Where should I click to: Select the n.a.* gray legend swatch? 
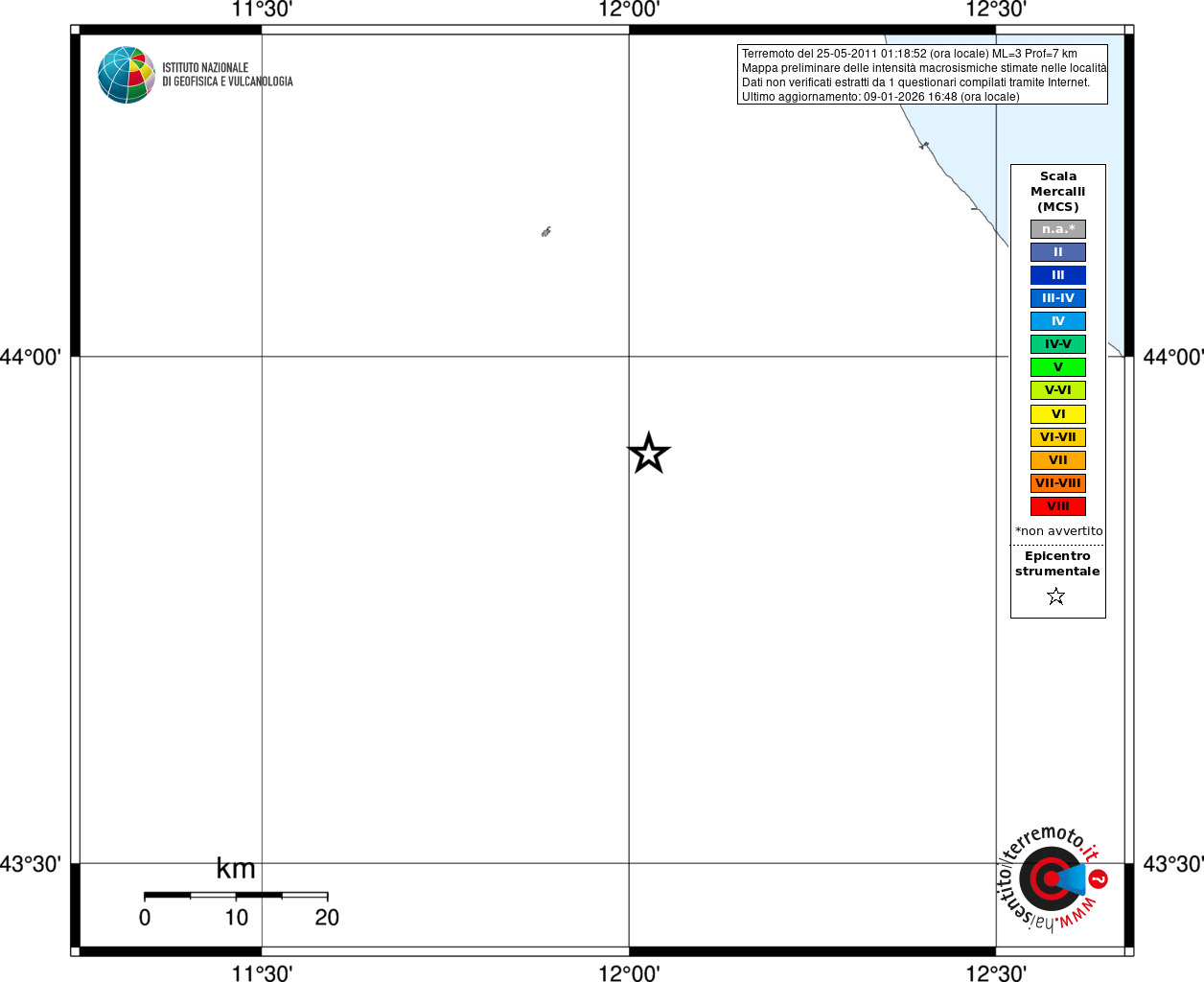pos(1058,229)
